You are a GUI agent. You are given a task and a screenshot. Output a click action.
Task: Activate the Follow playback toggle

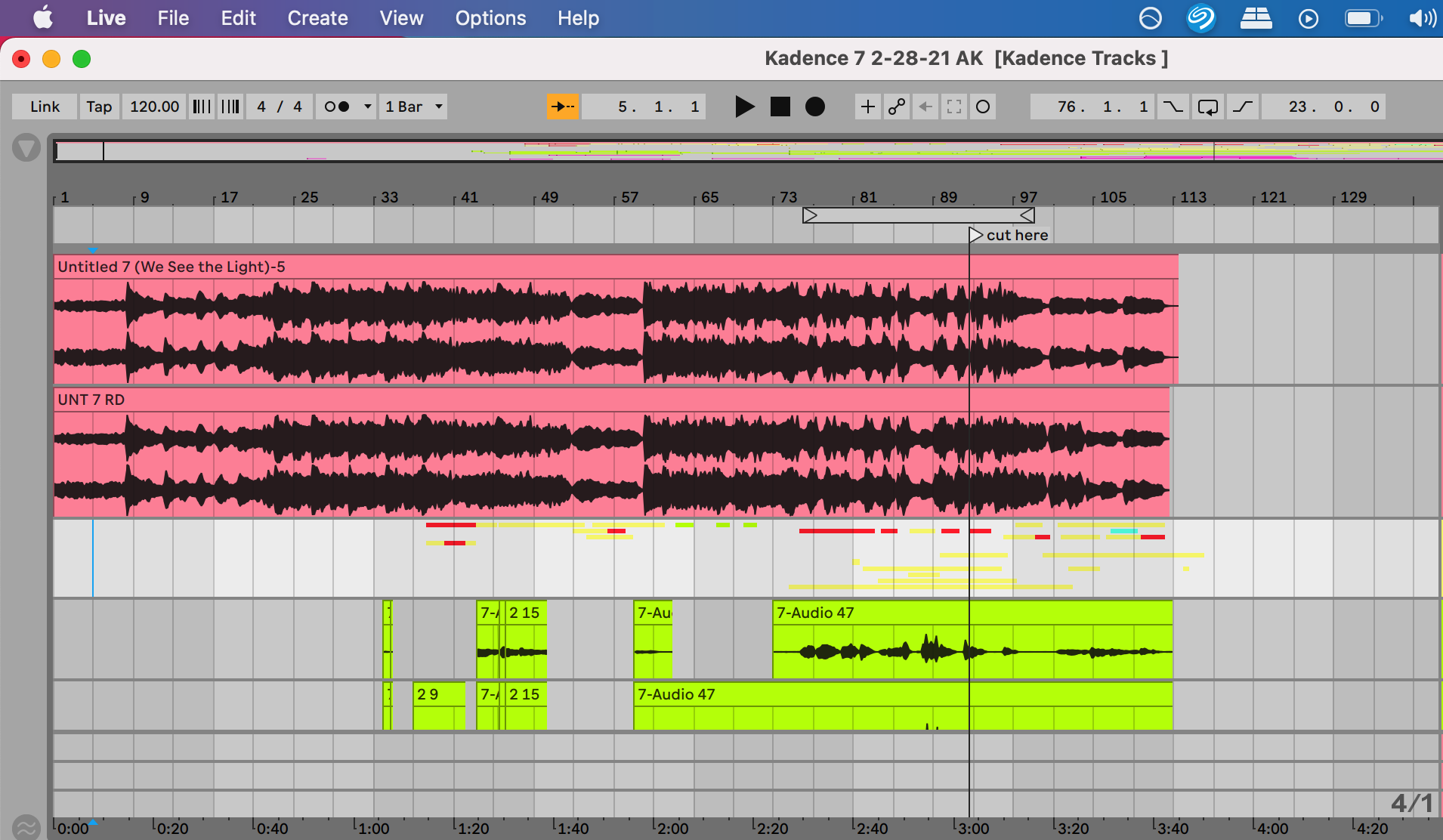tap(563, 107)
